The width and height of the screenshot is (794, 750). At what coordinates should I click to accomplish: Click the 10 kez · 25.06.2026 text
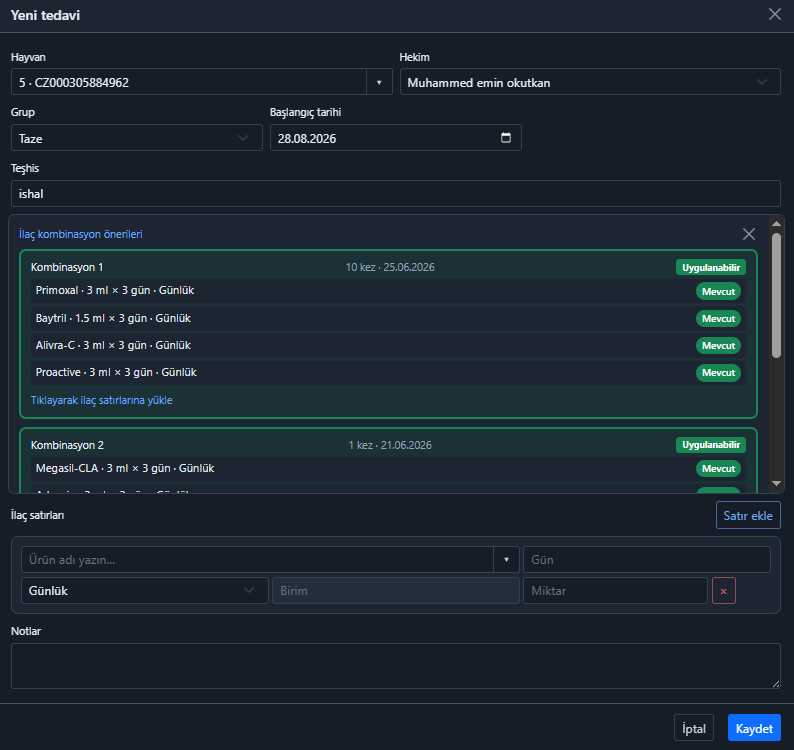(x=390, y=267)
